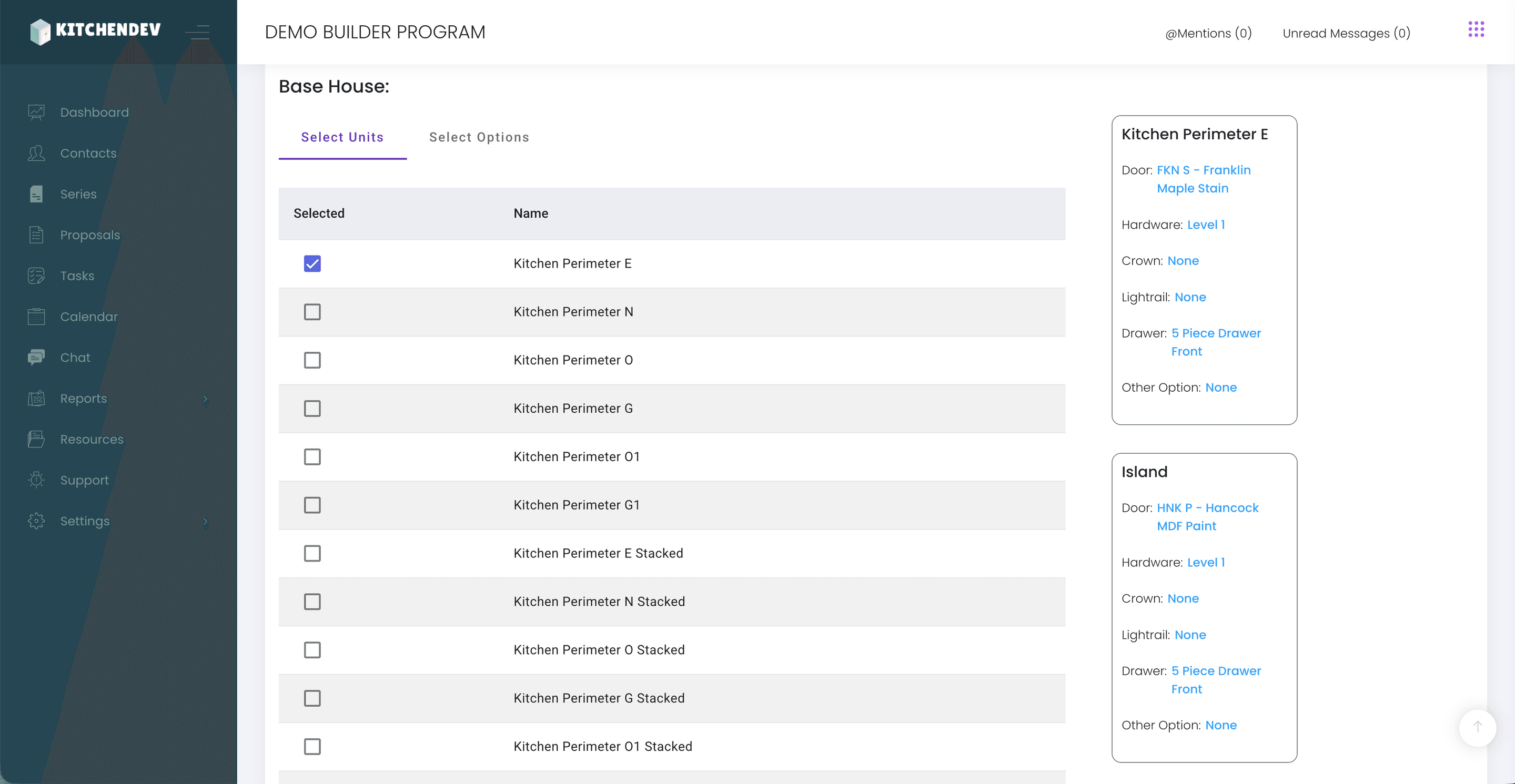Image resolution: width=1515 pixels, height=784 pixels.
Task: Check Kitchen Perimeter E Stacked checkbox
Action: (x=312, y=553)
